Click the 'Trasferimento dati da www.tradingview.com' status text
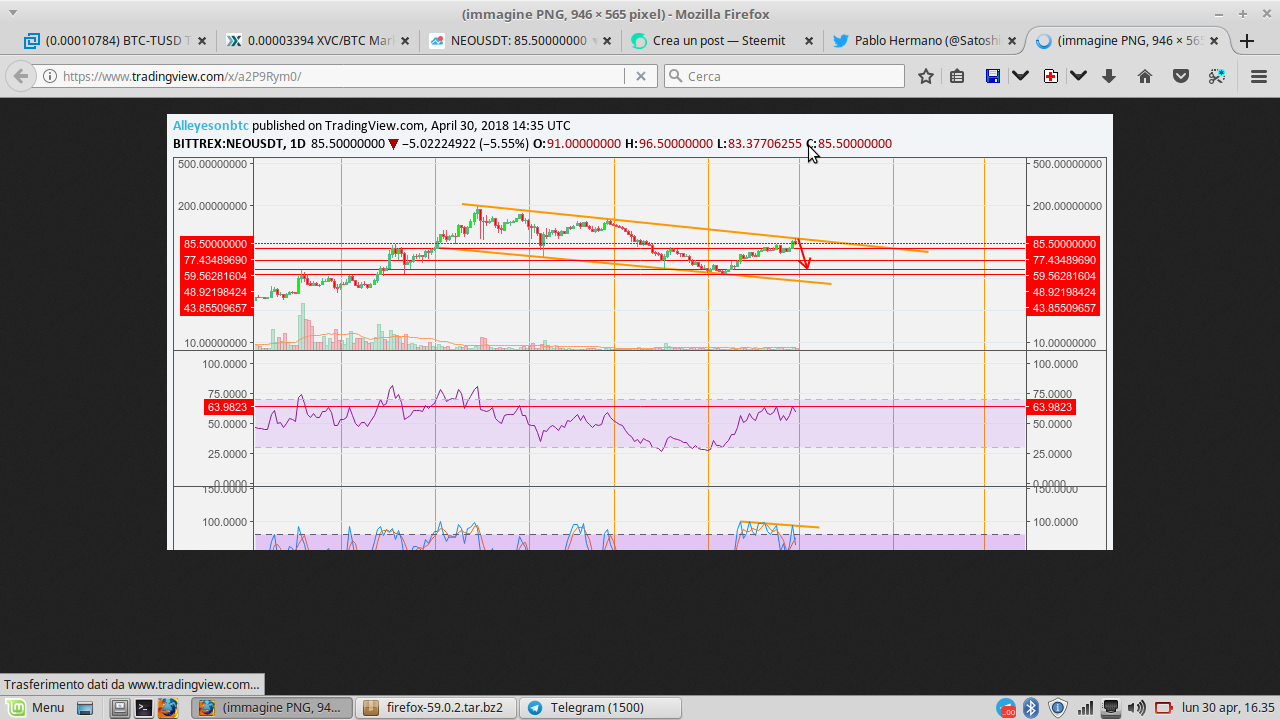1280x720 pixels. [x=132, y=684]
